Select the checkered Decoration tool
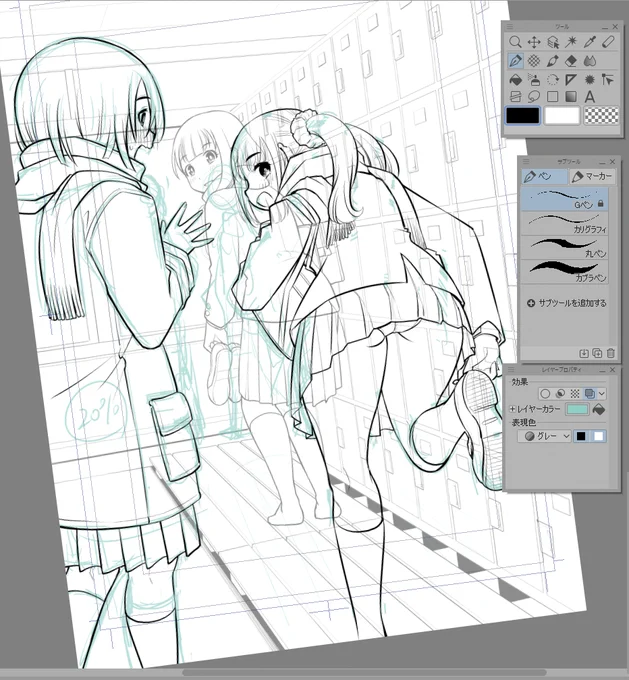 point(534,61)
